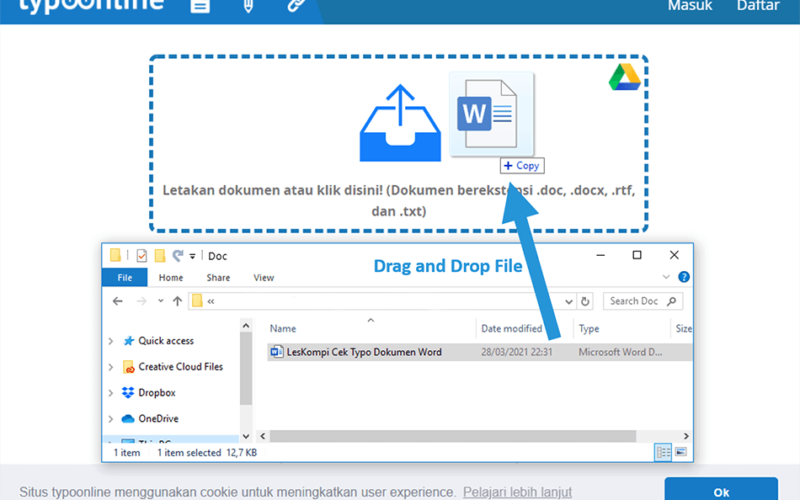Expand the ribbon with the chevron
The width and height of the screenshot is (800, 500).
click(x=666, y=277)
